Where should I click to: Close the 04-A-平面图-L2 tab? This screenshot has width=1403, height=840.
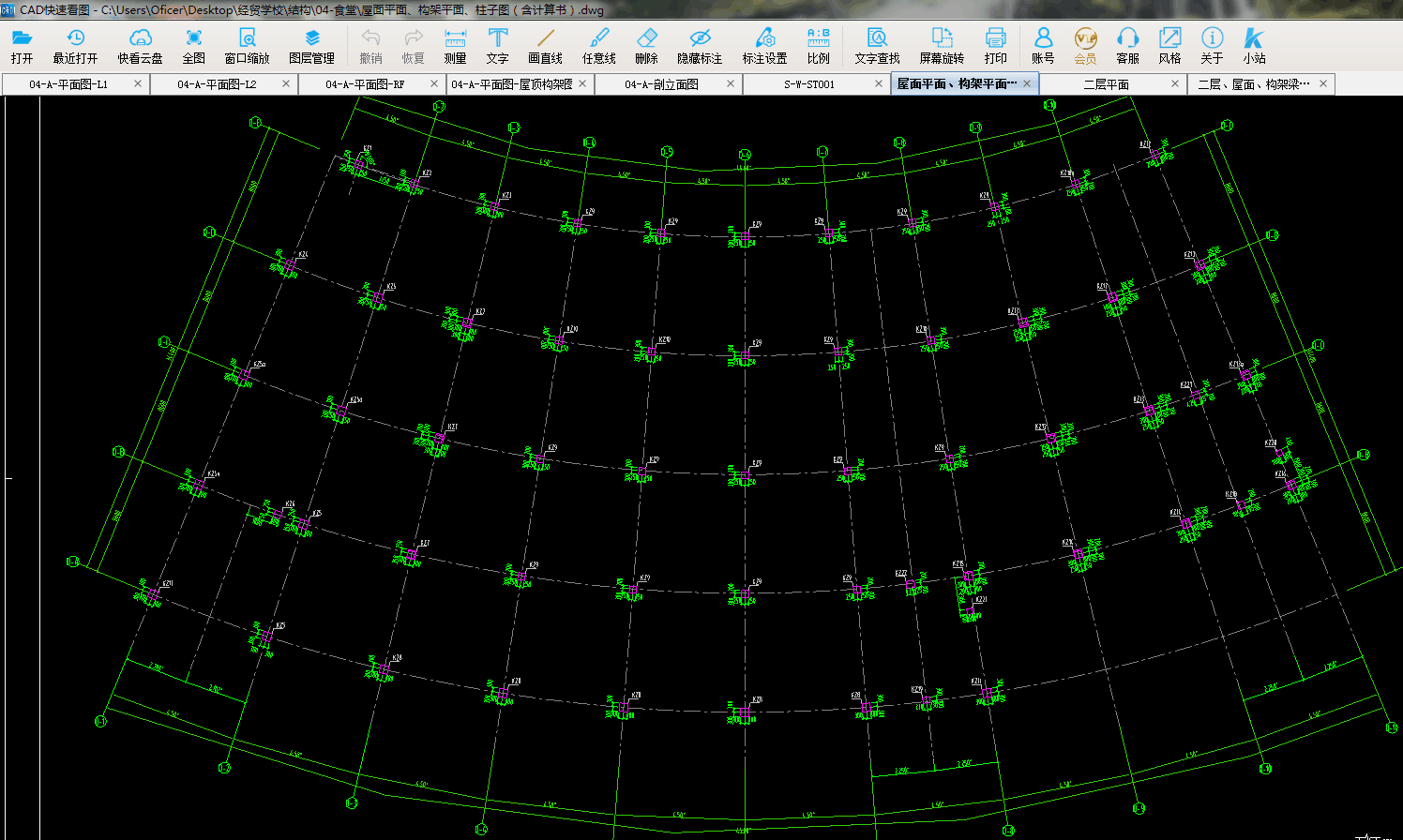pos(286,83)
